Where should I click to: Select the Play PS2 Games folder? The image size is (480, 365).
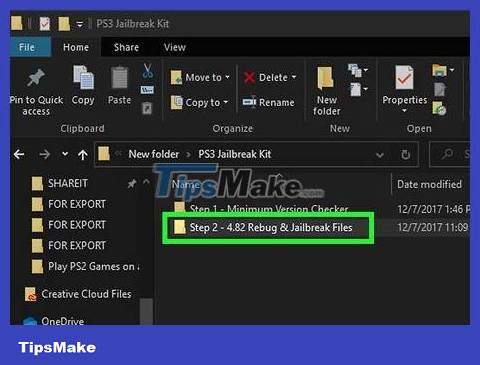(86, 266)
